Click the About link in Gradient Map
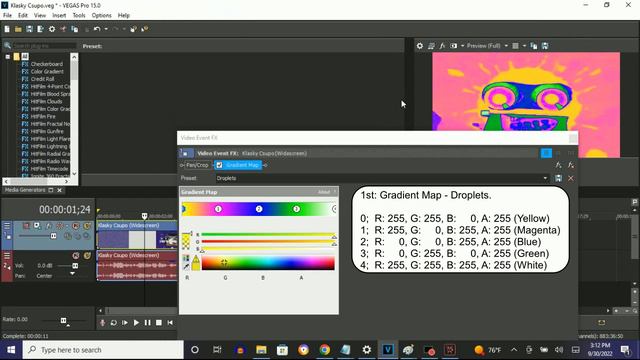The width and height of the screenshot is (640, 360). click(x=324, y=192)
